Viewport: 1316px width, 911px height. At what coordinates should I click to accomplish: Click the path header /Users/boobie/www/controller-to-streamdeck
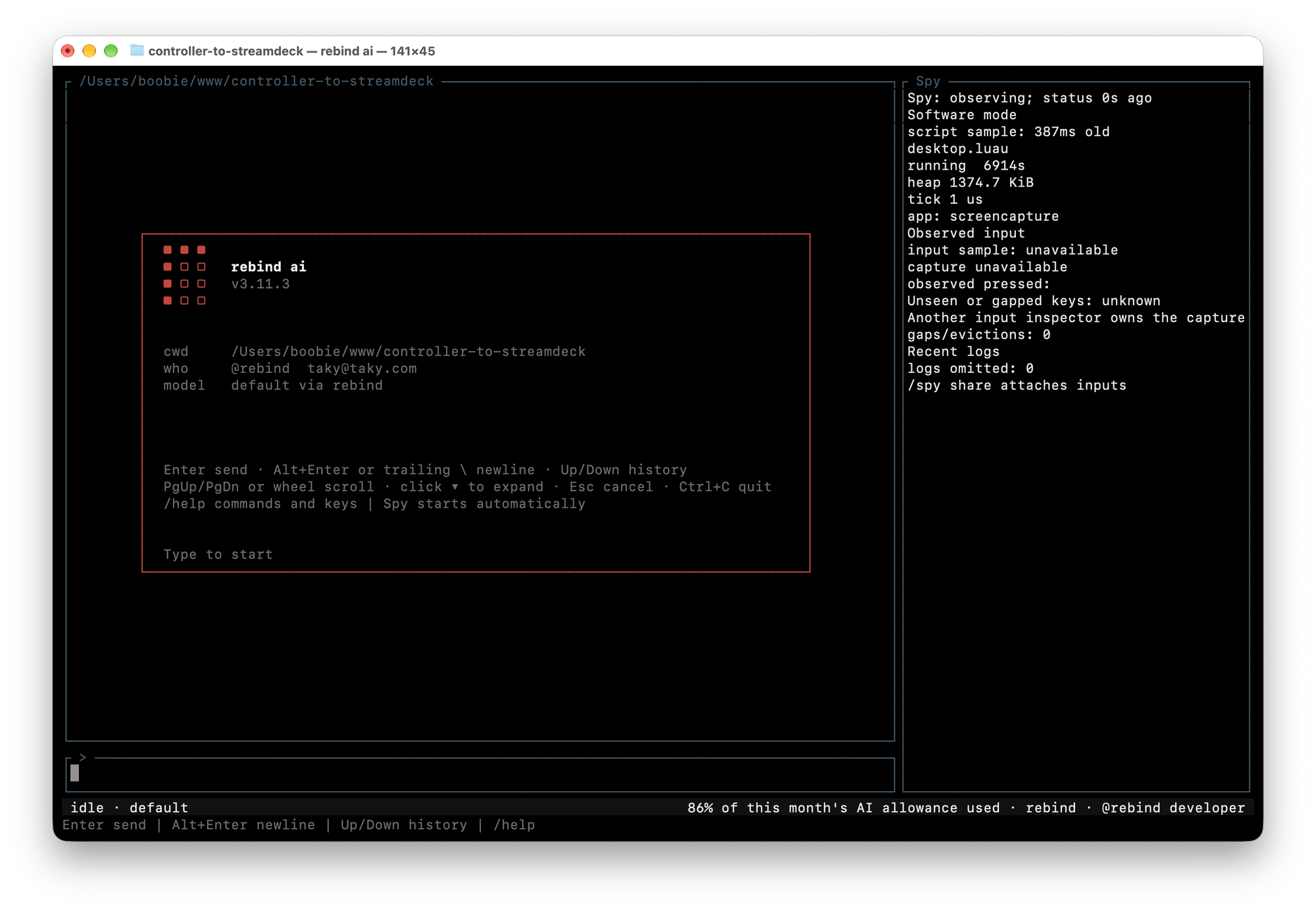click(x=257, y=81)
